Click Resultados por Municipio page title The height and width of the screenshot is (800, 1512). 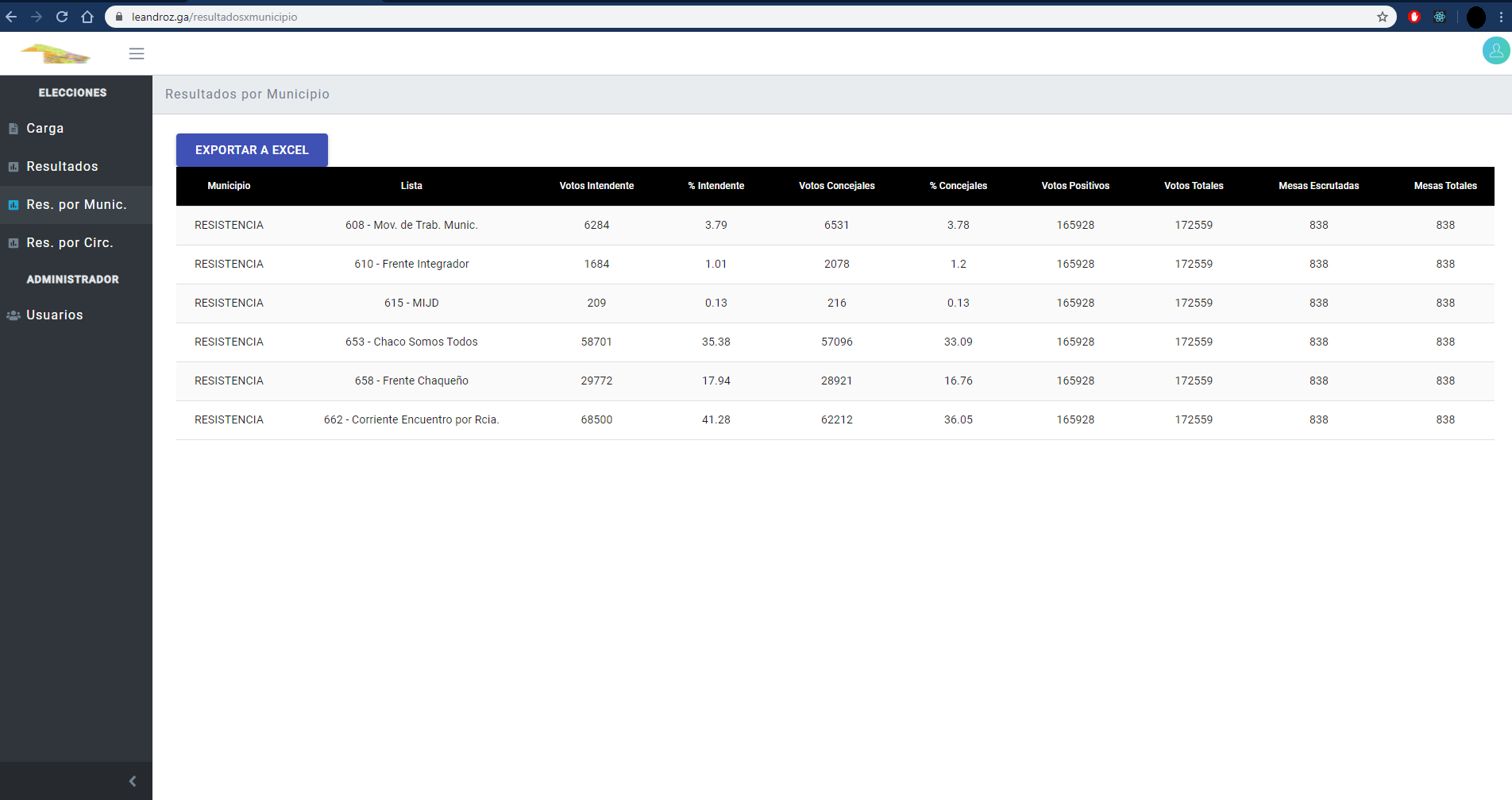click(247, 94)
